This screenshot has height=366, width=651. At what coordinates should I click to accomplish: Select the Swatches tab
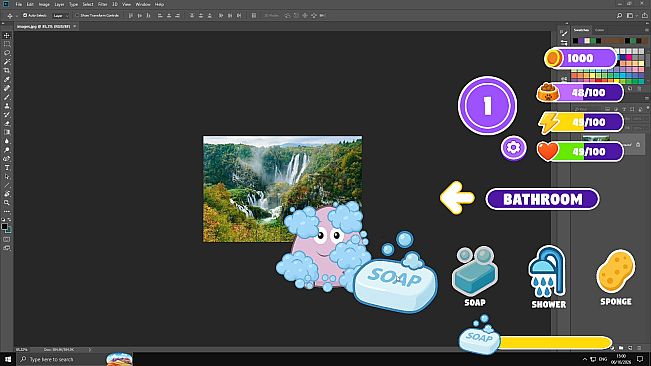[581, 30]
